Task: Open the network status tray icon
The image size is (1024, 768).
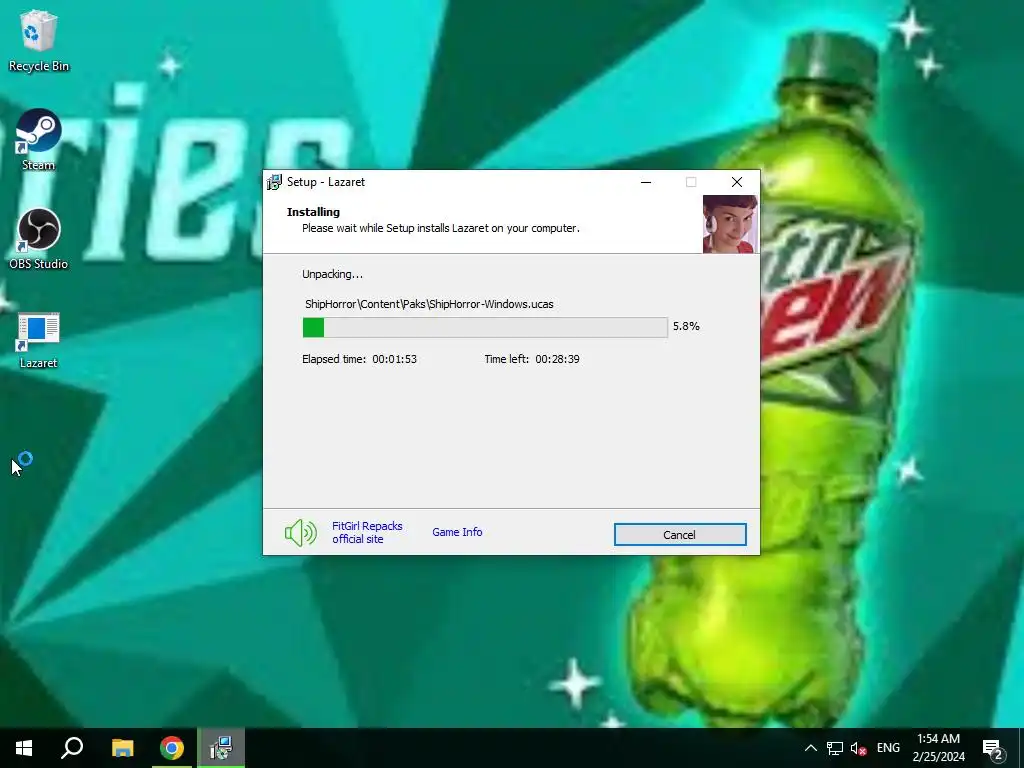Action: 835,748
